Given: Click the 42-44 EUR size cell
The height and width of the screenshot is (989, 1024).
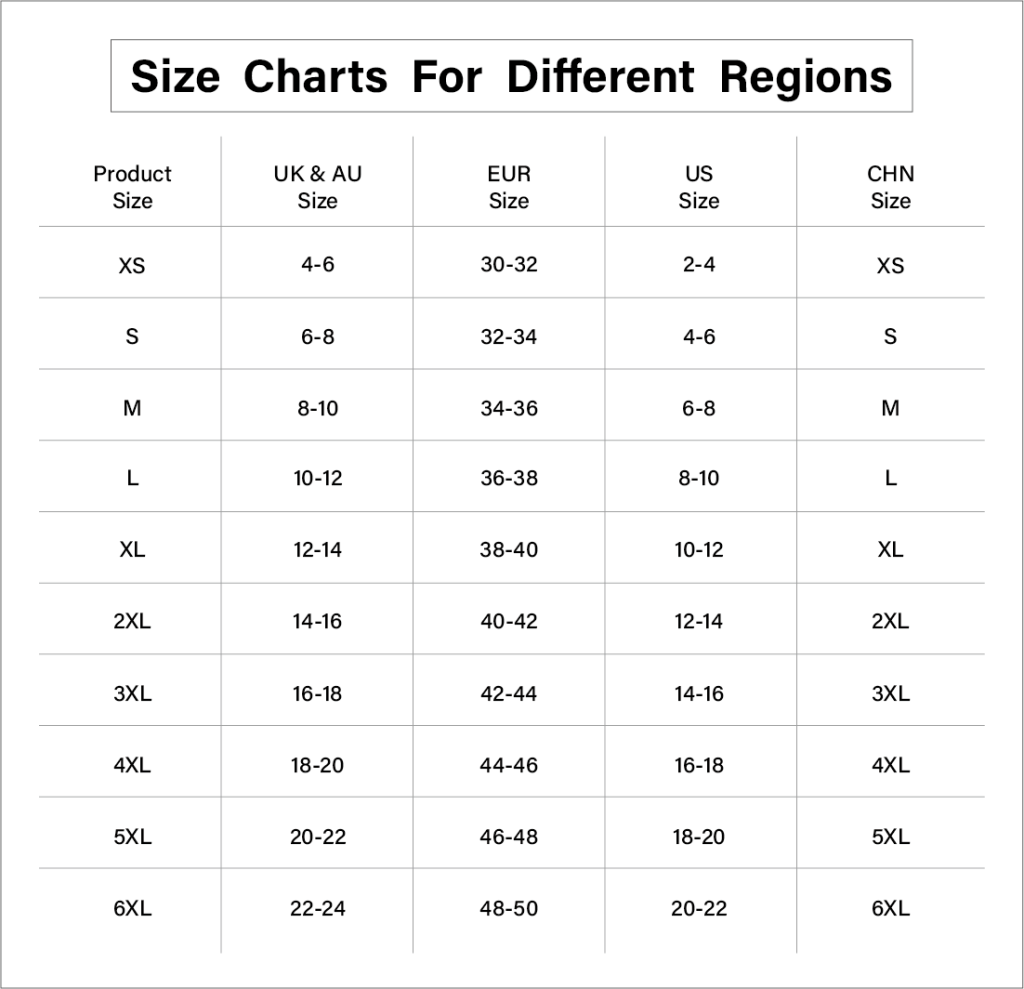Looking at the screenshot, I should coord(509,693).
